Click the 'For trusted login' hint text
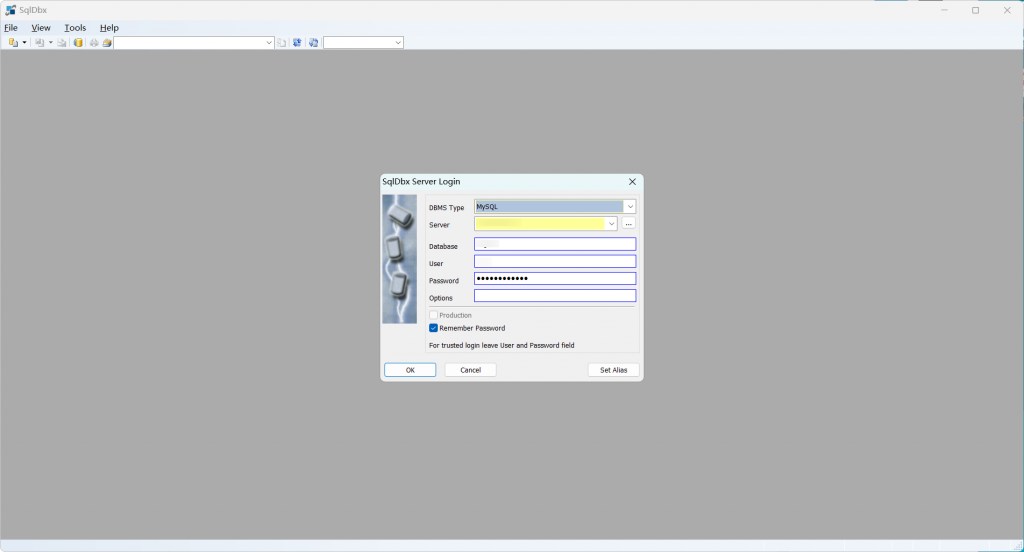 tap(502, 345)
